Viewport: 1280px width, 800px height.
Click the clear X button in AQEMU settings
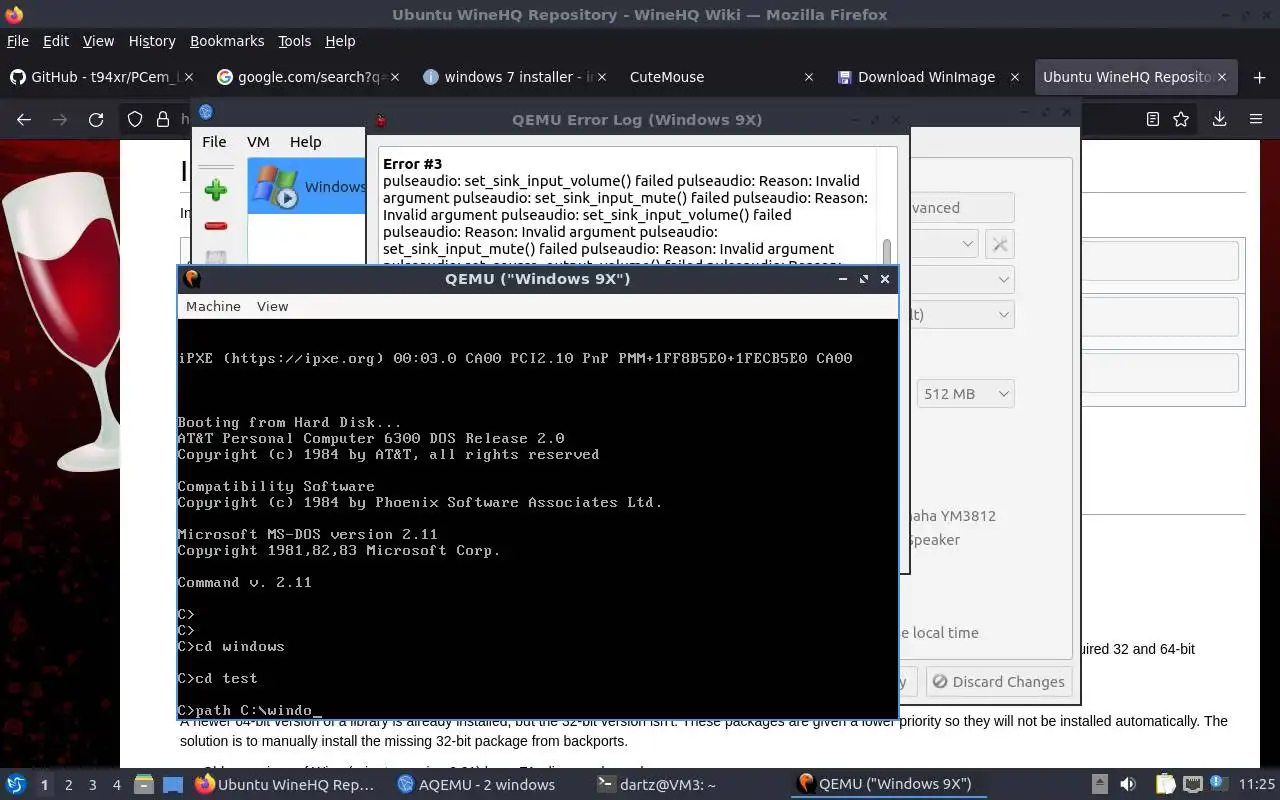(x=999, y=244)
